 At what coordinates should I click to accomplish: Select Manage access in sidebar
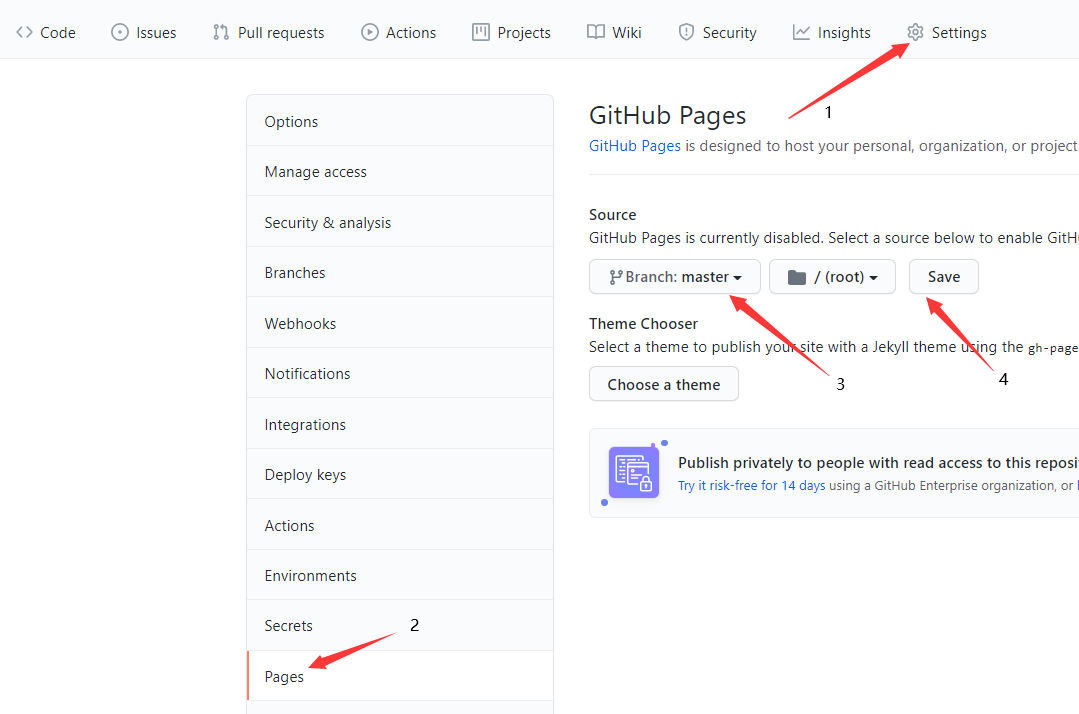pos(400,171)
